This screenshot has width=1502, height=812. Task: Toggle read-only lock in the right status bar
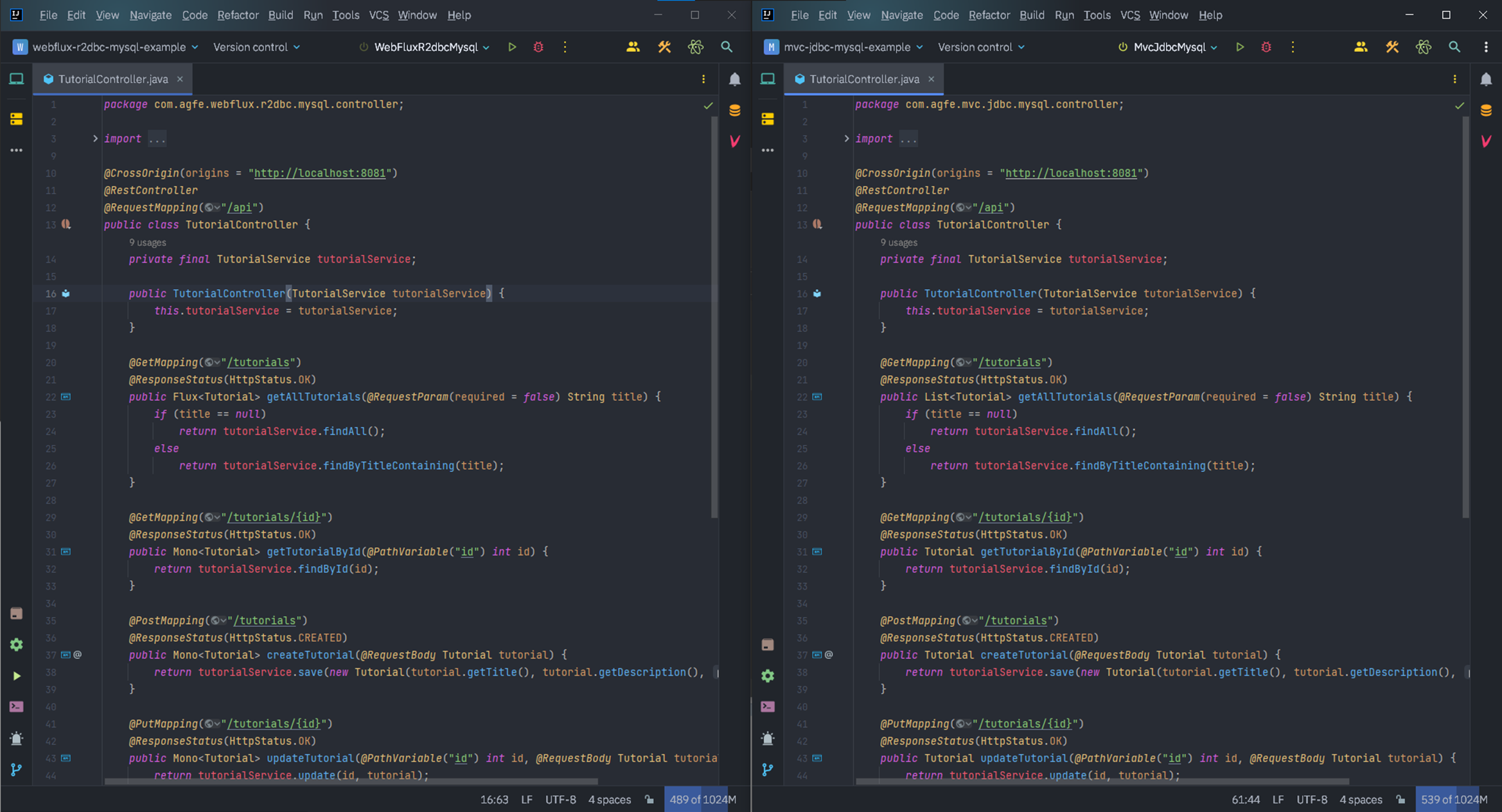(x=1400, y=800)
